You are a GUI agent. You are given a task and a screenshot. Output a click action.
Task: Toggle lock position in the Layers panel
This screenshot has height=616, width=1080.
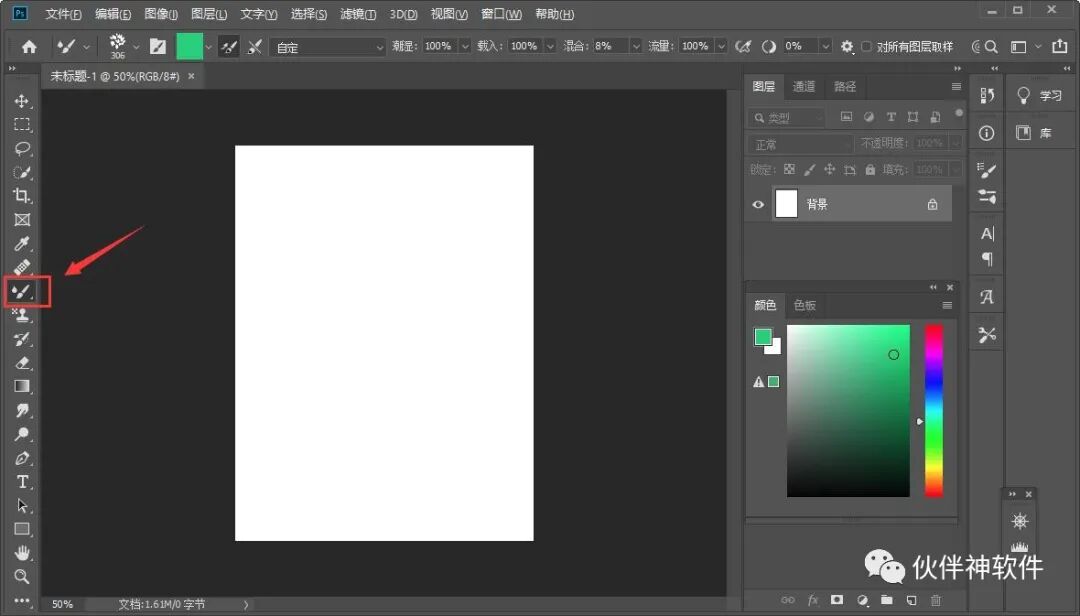tap(829, 170)
